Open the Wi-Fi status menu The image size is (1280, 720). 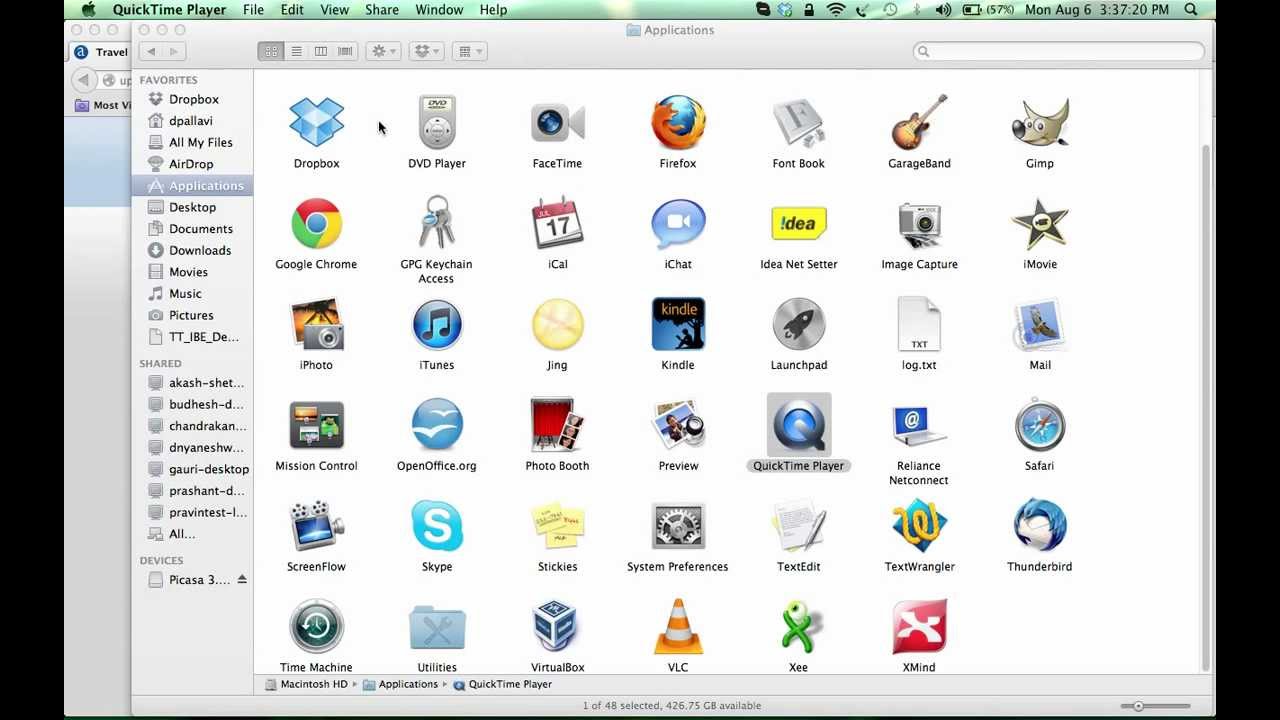pyautogui.click(x=837, y=9)
